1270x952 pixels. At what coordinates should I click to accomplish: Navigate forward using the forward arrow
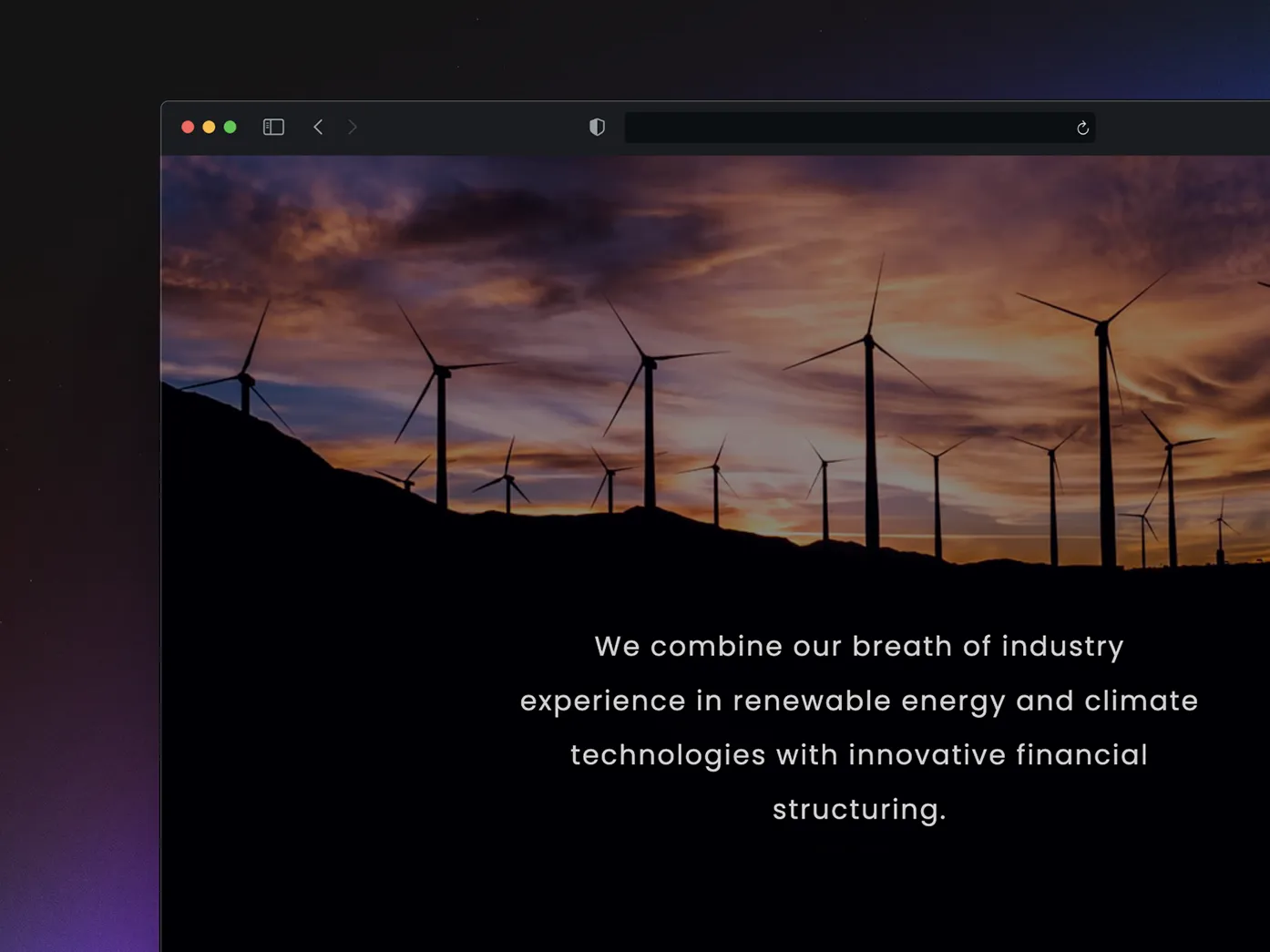tap(352, 127)
